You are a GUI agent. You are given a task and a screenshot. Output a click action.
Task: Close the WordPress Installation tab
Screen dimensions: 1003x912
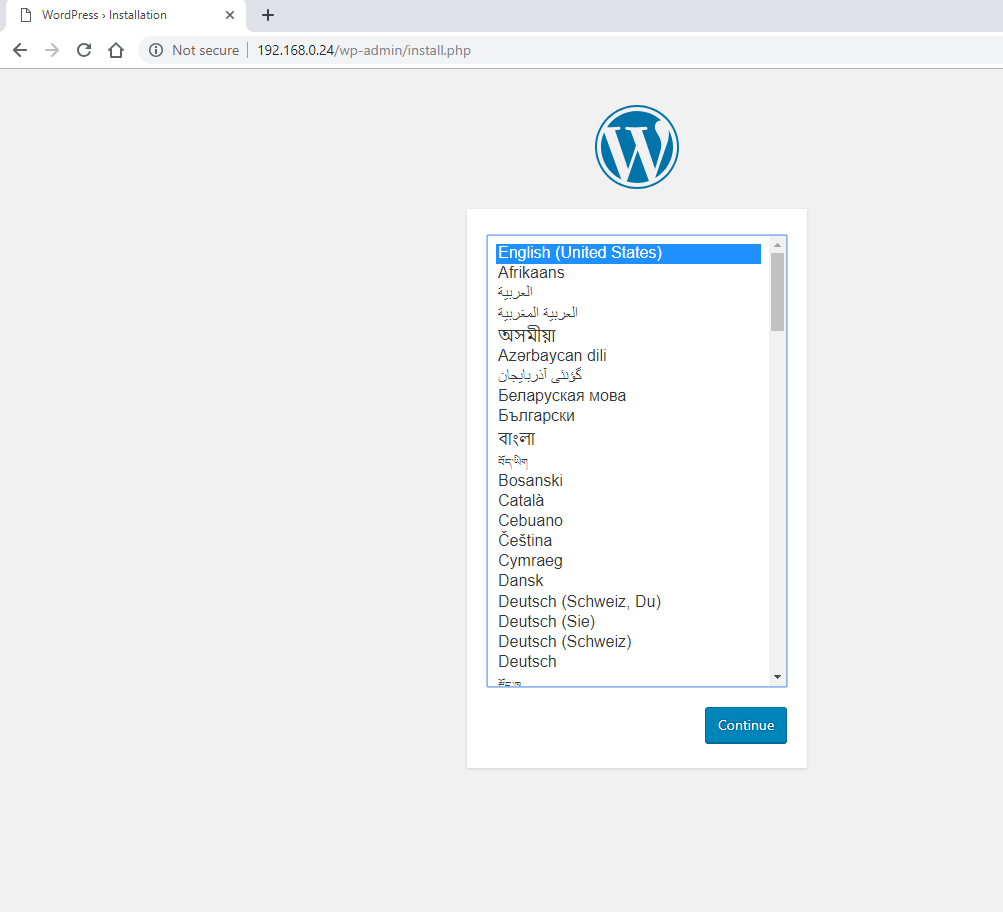[x=230, y=15]
